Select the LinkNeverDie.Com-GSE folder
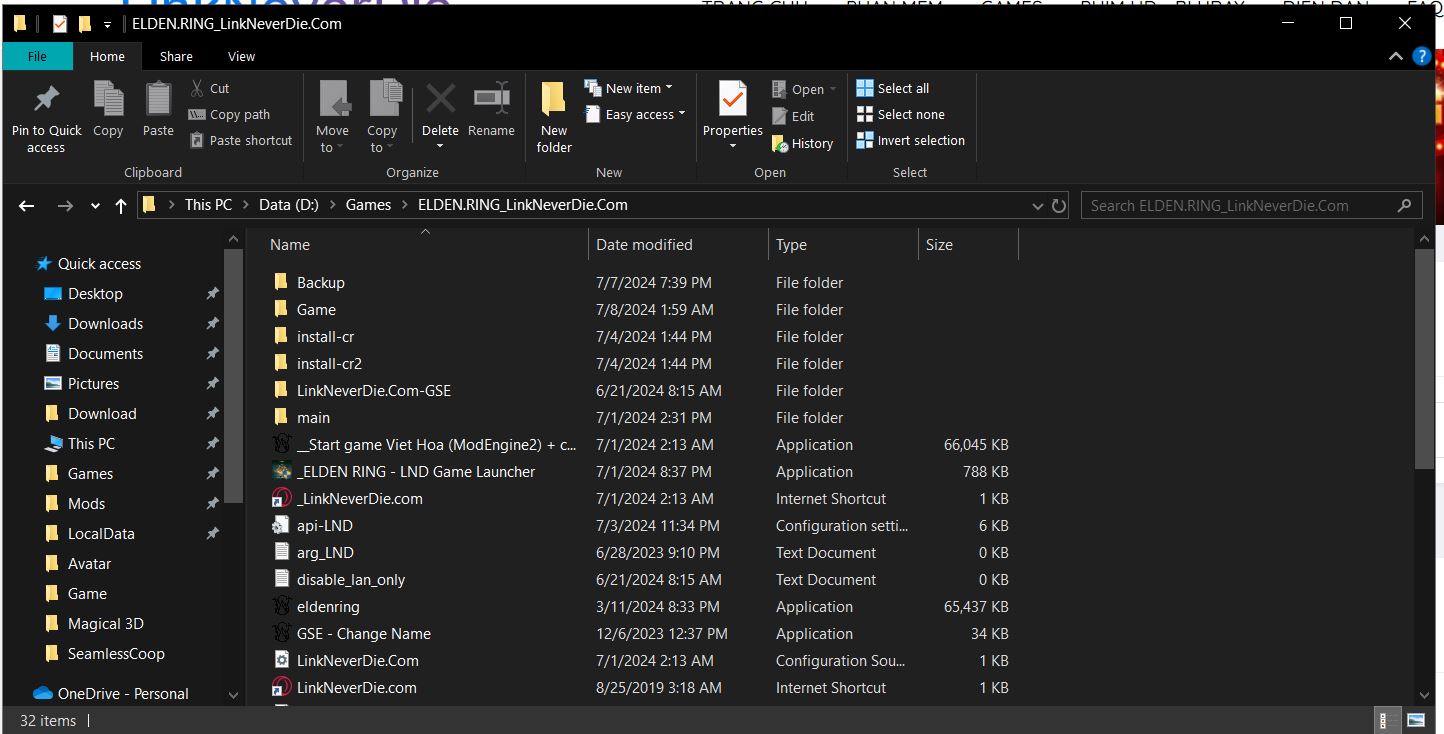This screenshot has height=734, width=1444. click(373, 391)
